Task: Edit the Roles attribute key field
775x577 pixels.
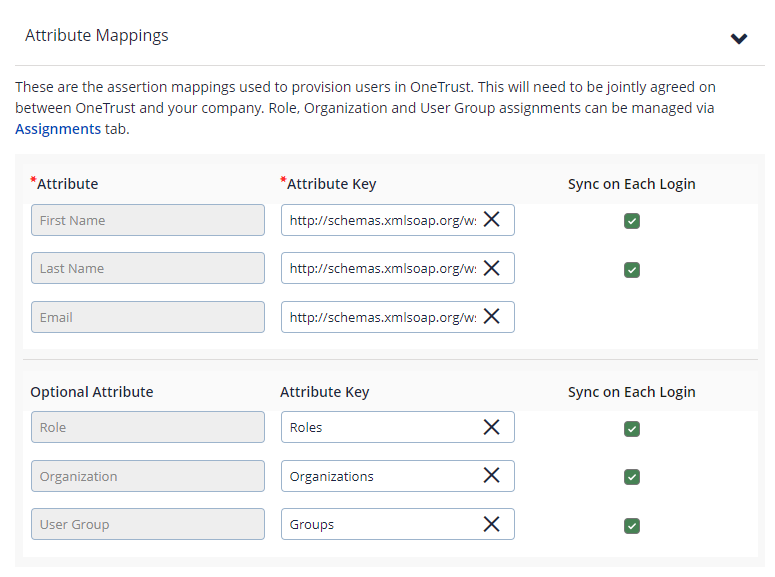Action: (x=382, y=427)
